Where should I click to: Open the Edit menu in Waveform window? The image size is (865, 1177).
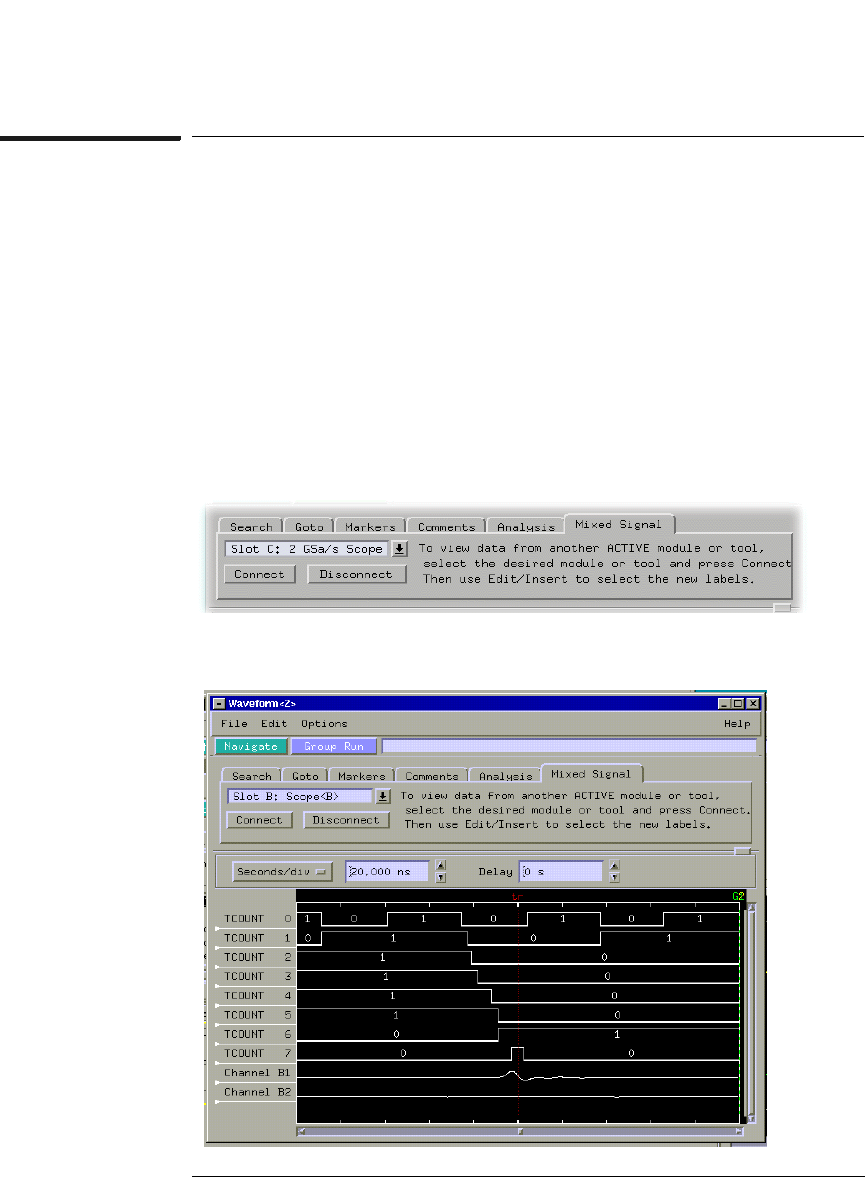[274, 724]
